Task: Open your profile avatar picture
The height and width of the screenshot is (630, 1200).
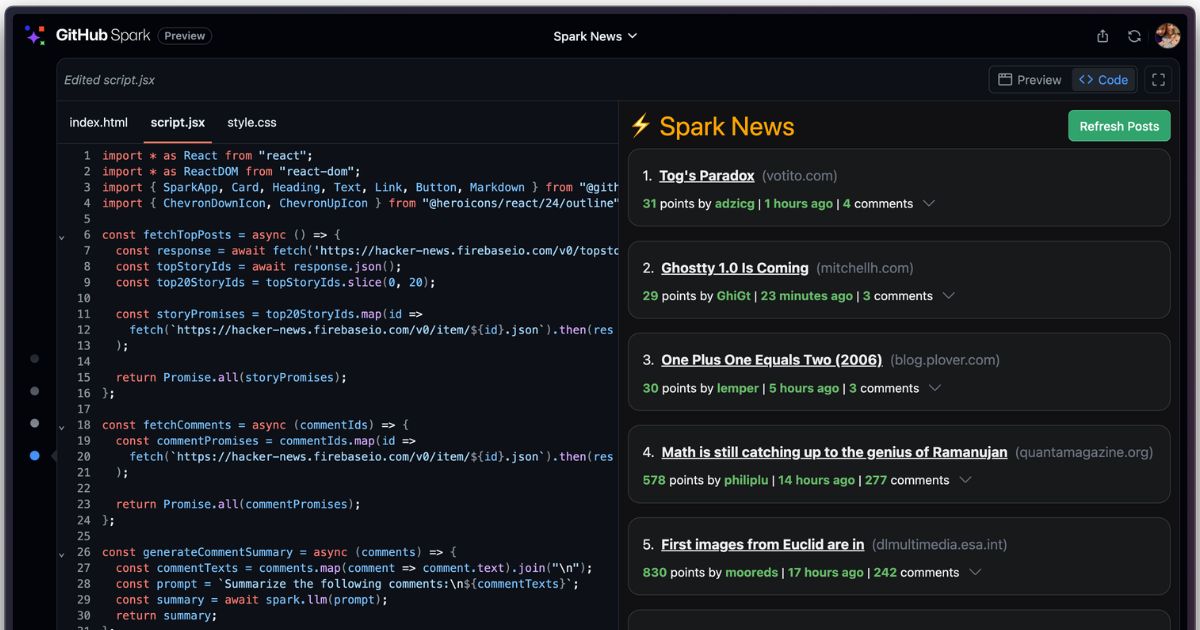Action: (x=1168, y=35)
